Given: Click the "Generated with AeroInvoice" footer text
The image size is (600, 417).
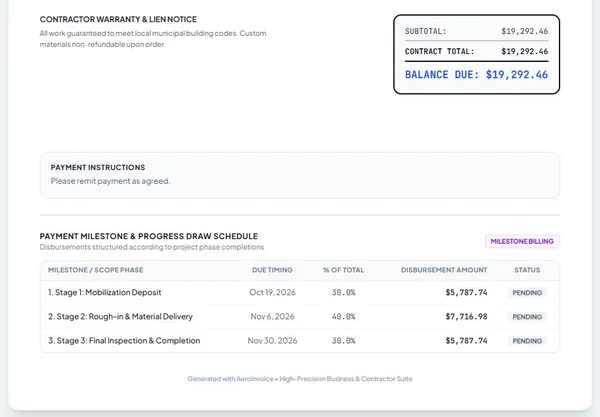Looking at the screenshot, I should 300,379.
